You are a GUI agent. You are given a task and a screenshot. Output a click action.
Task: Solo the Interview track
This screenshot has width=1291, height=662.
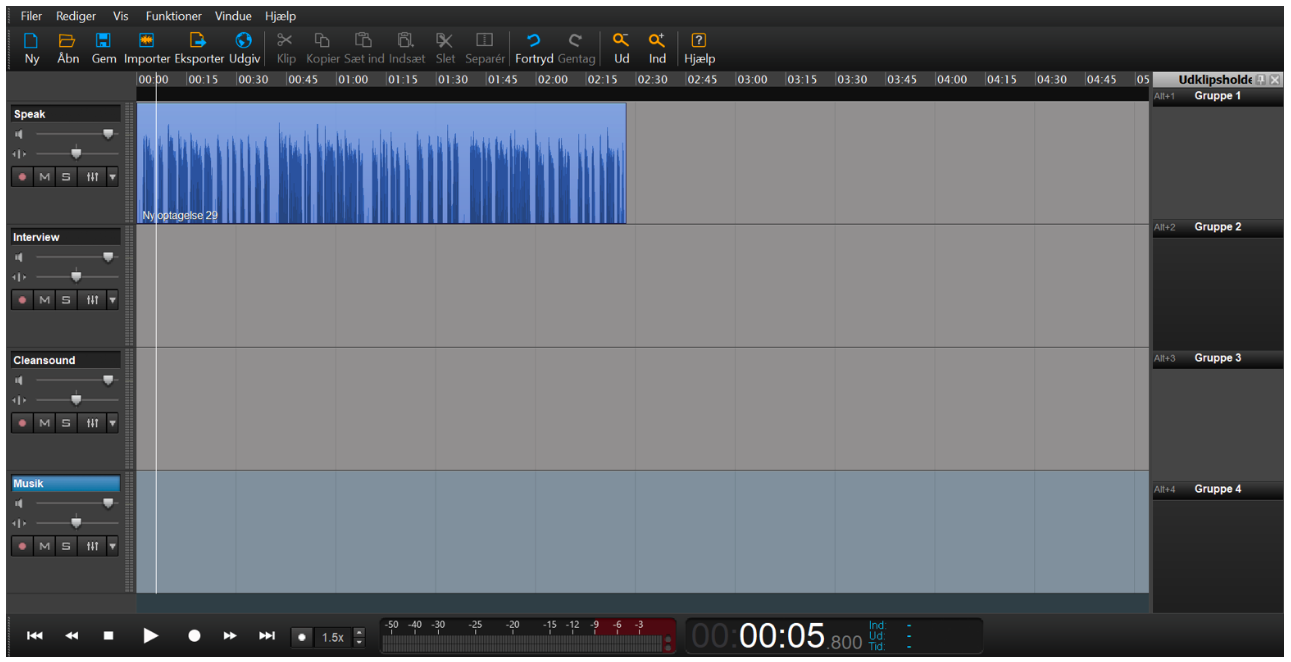pyautogui.click(x=66, y=300)
